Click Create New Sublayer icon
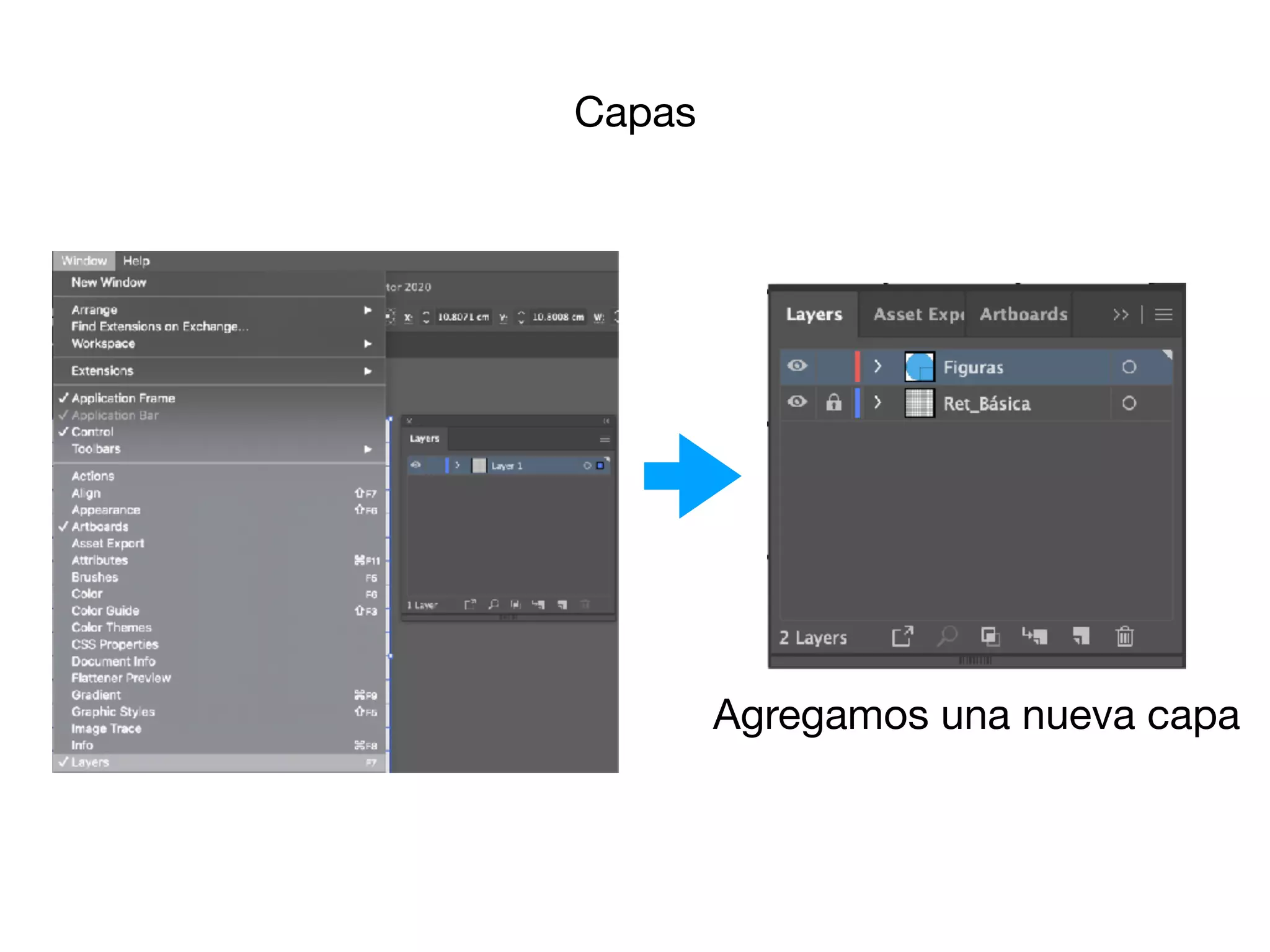Screen dimensions: 1270x952 click(1035, 636)
